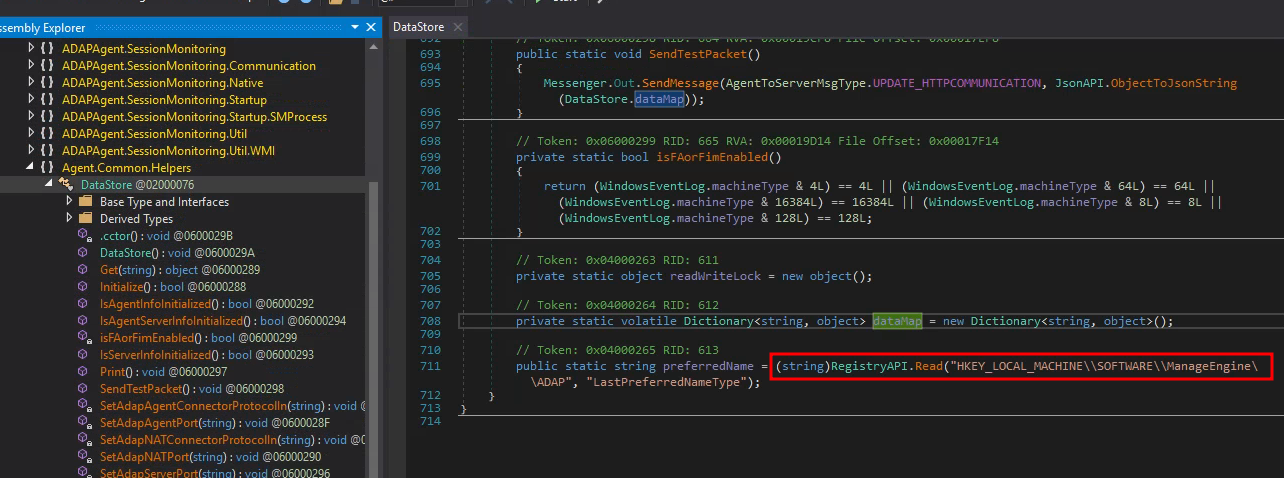
Task: Click the Base Type and Interfaces folder icon
Action: 85,201
